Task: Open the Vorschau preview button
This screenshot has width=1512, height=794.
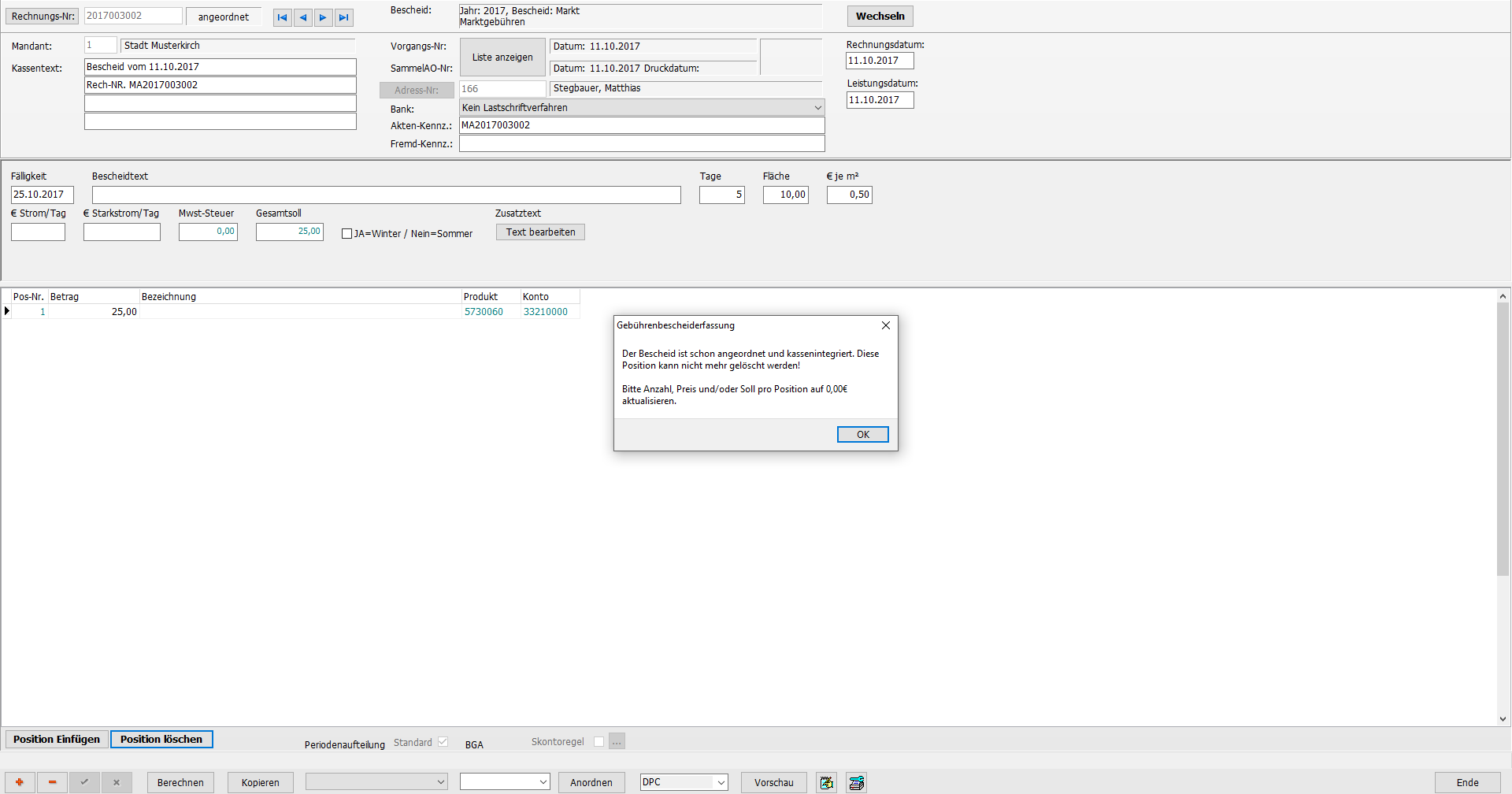Action: click(774, 782)
